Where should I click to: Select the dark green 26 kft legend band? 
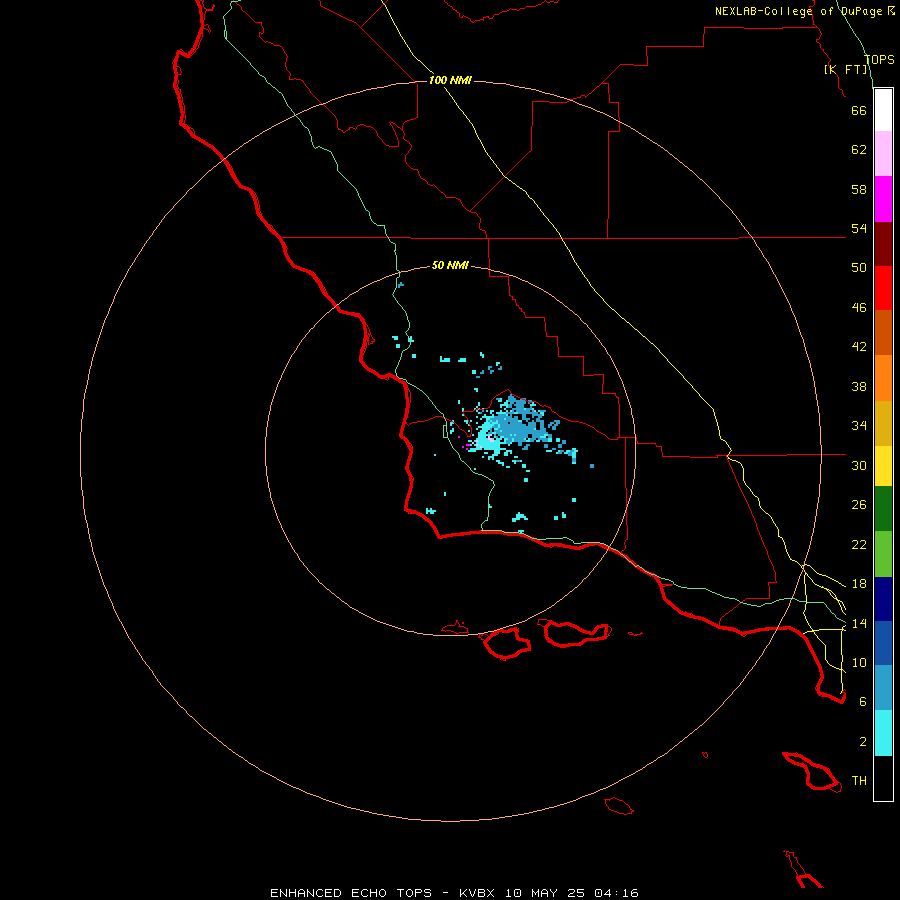(883, 509)
